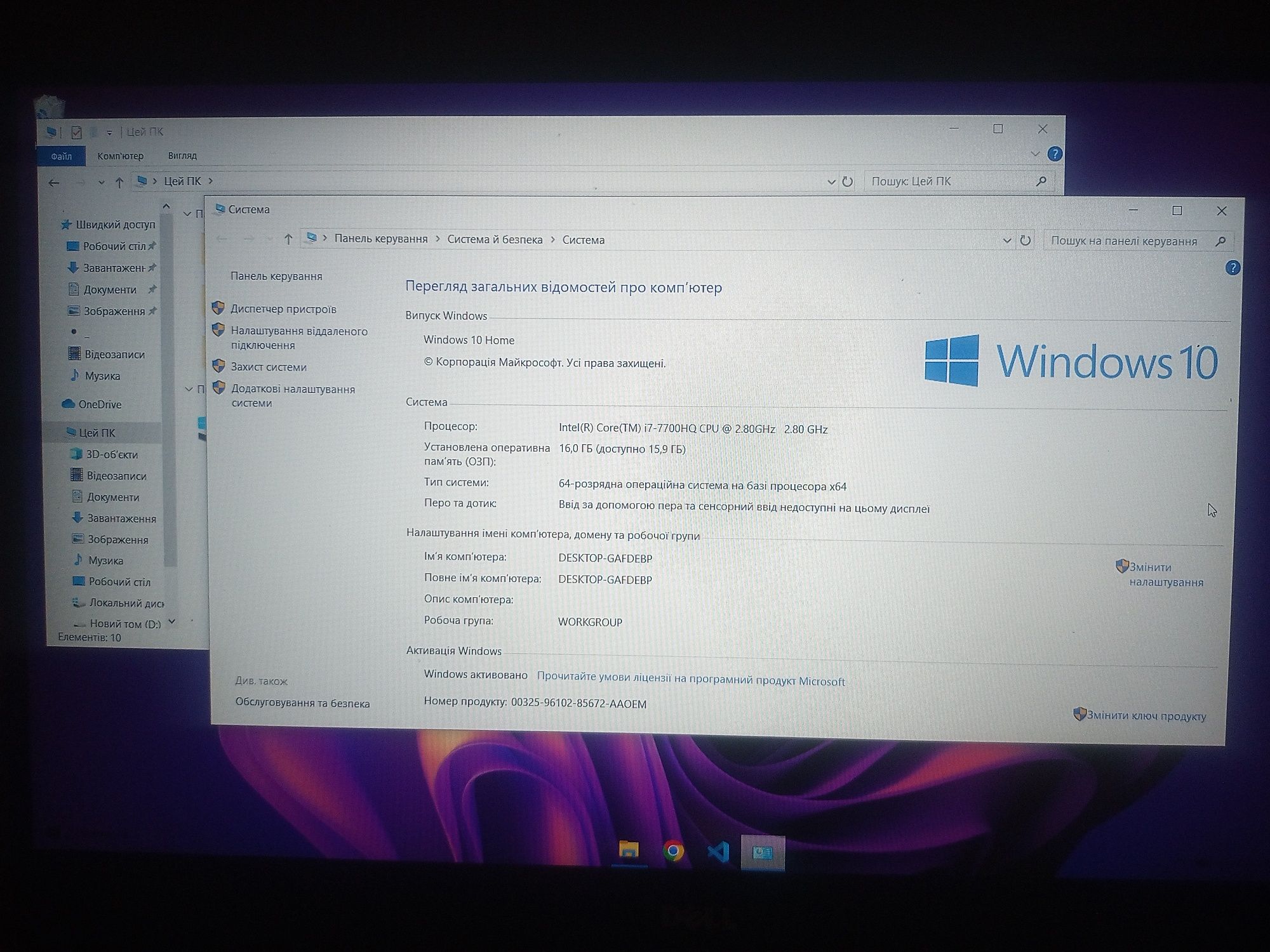
Task: Open recent locations dropdown in Explorer
Action: 101,182
